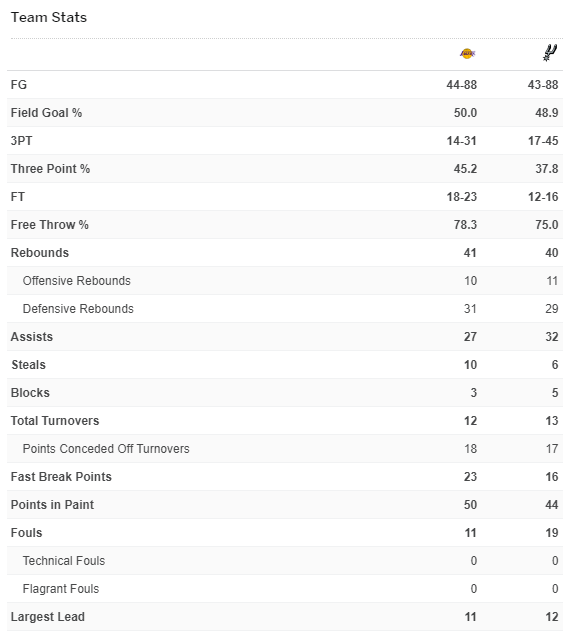
Task: Select the Total Turnovers row label
Action: click(55, 421)
